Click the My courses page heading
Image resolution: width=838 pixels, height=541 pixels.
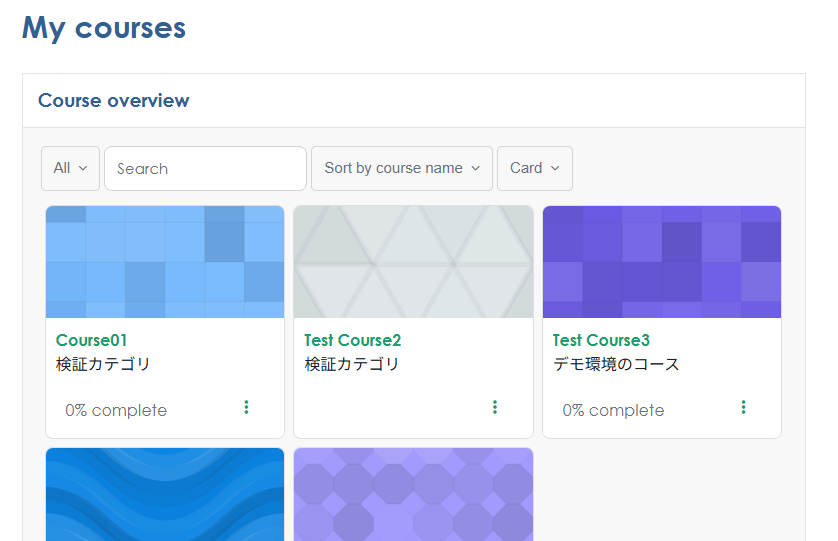tap(104, 28)
